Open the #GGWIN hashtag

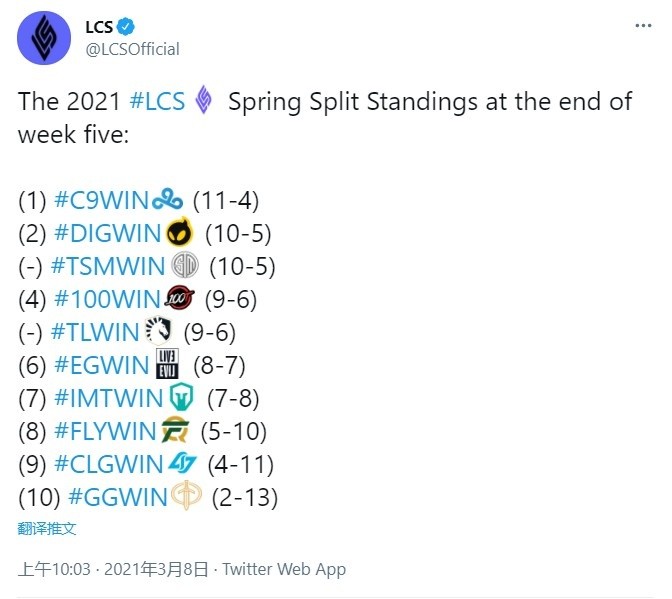point(117,497)
